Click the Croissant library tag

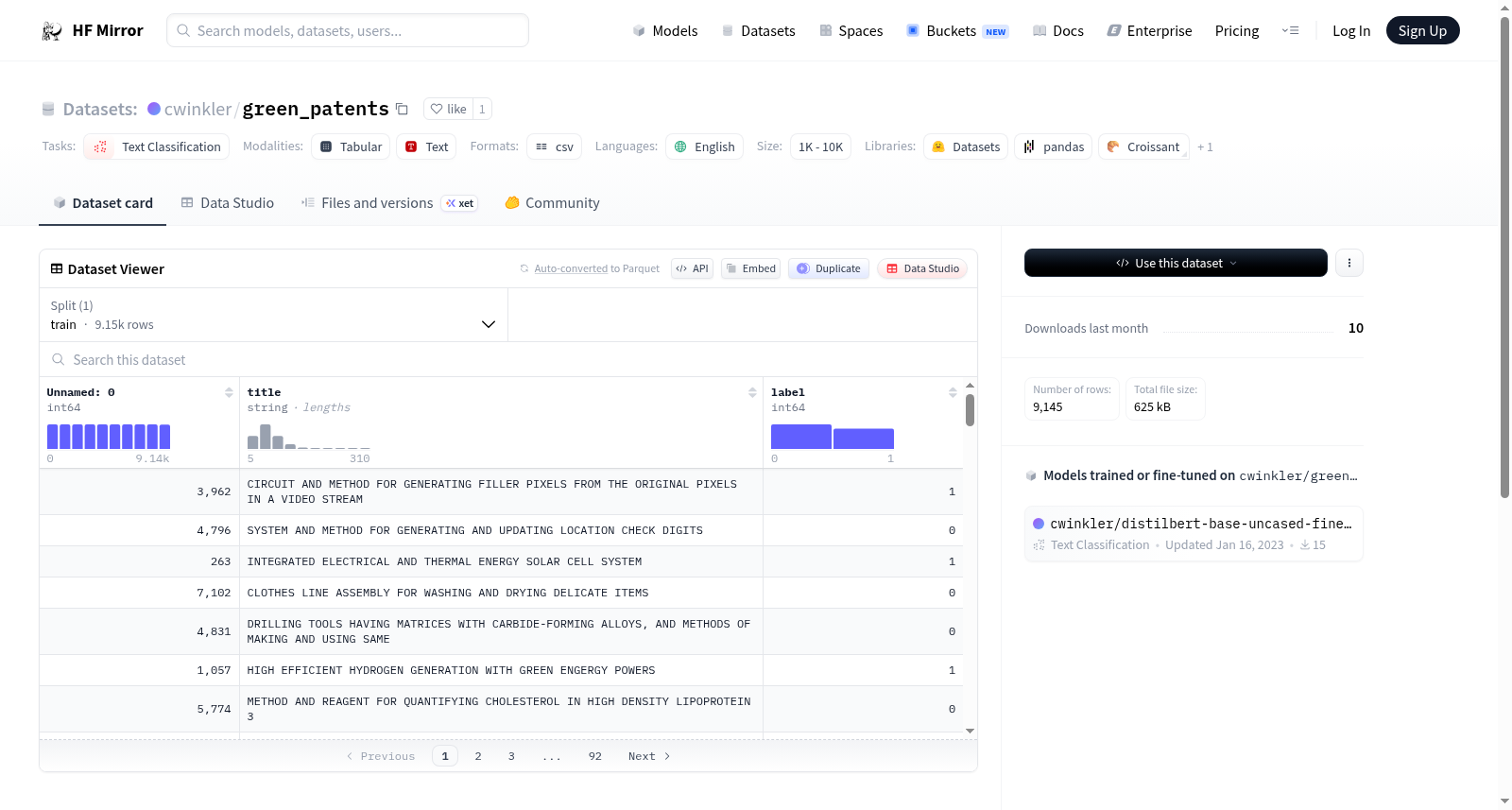(x=1143, y=146)
